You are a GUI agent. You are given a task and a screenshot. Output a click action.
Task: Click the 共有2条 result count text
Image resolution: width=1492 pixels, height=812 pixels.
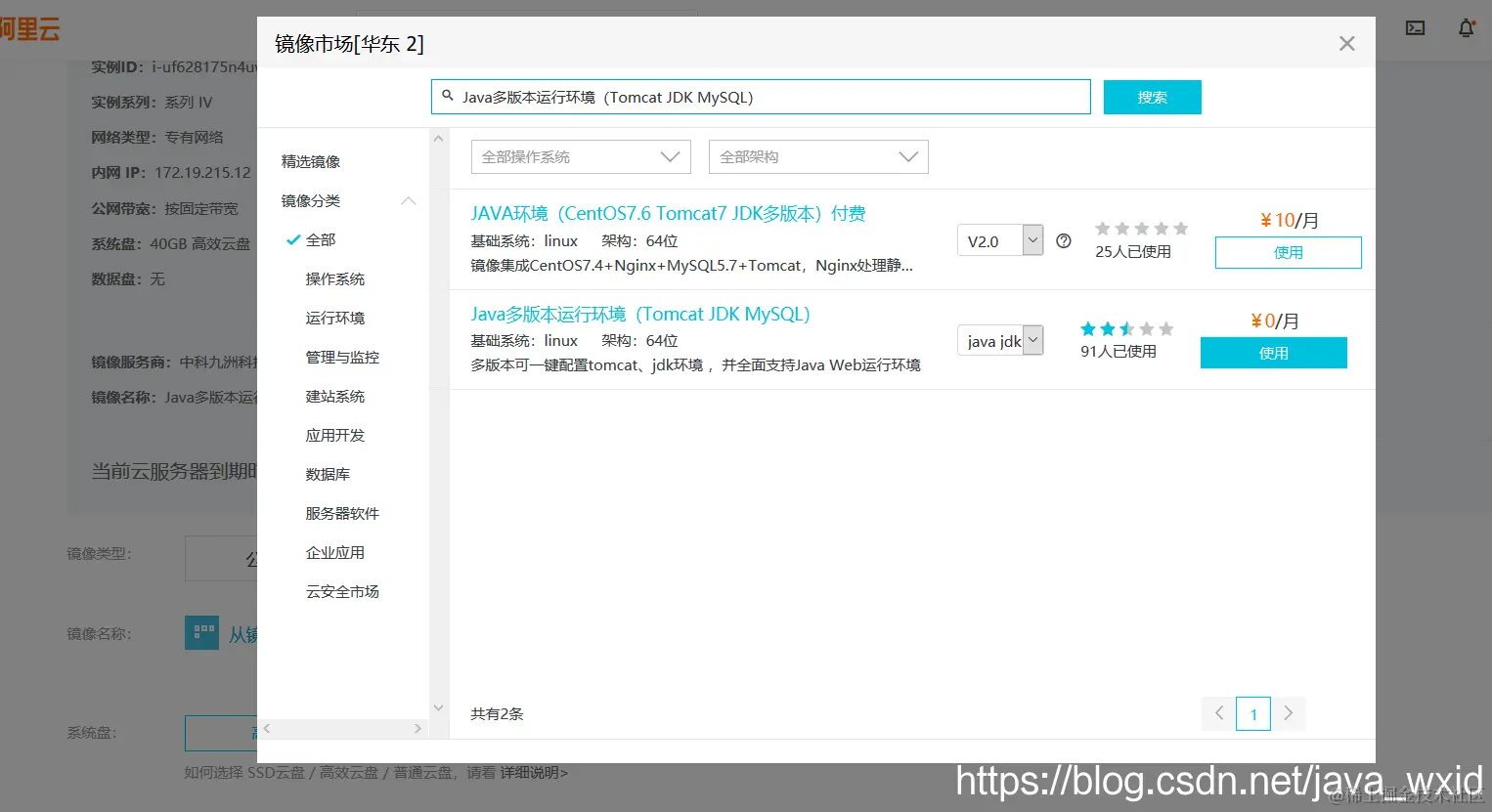click(497, 713)
